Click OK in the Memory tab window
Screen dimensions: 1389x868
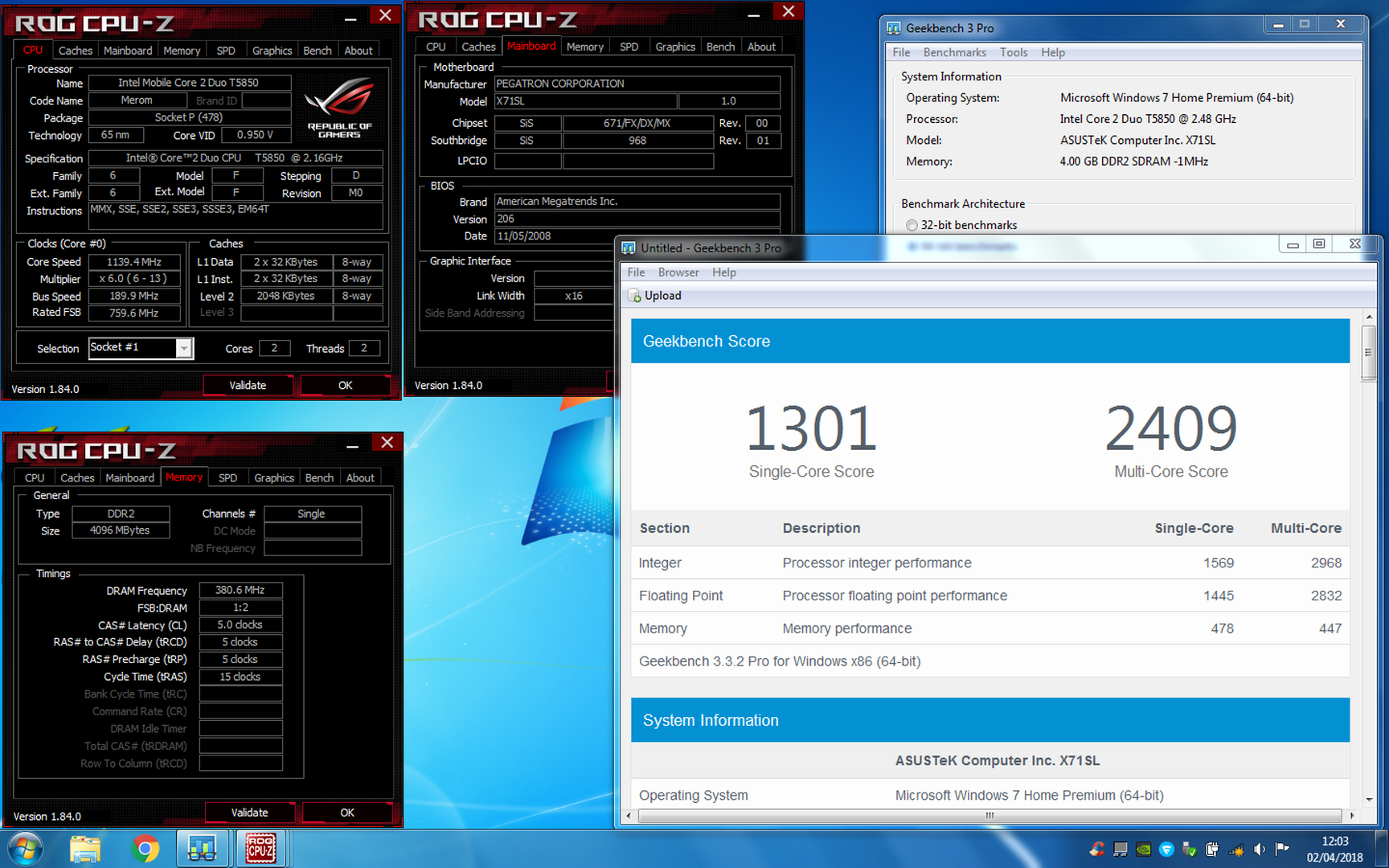(347, 813)
